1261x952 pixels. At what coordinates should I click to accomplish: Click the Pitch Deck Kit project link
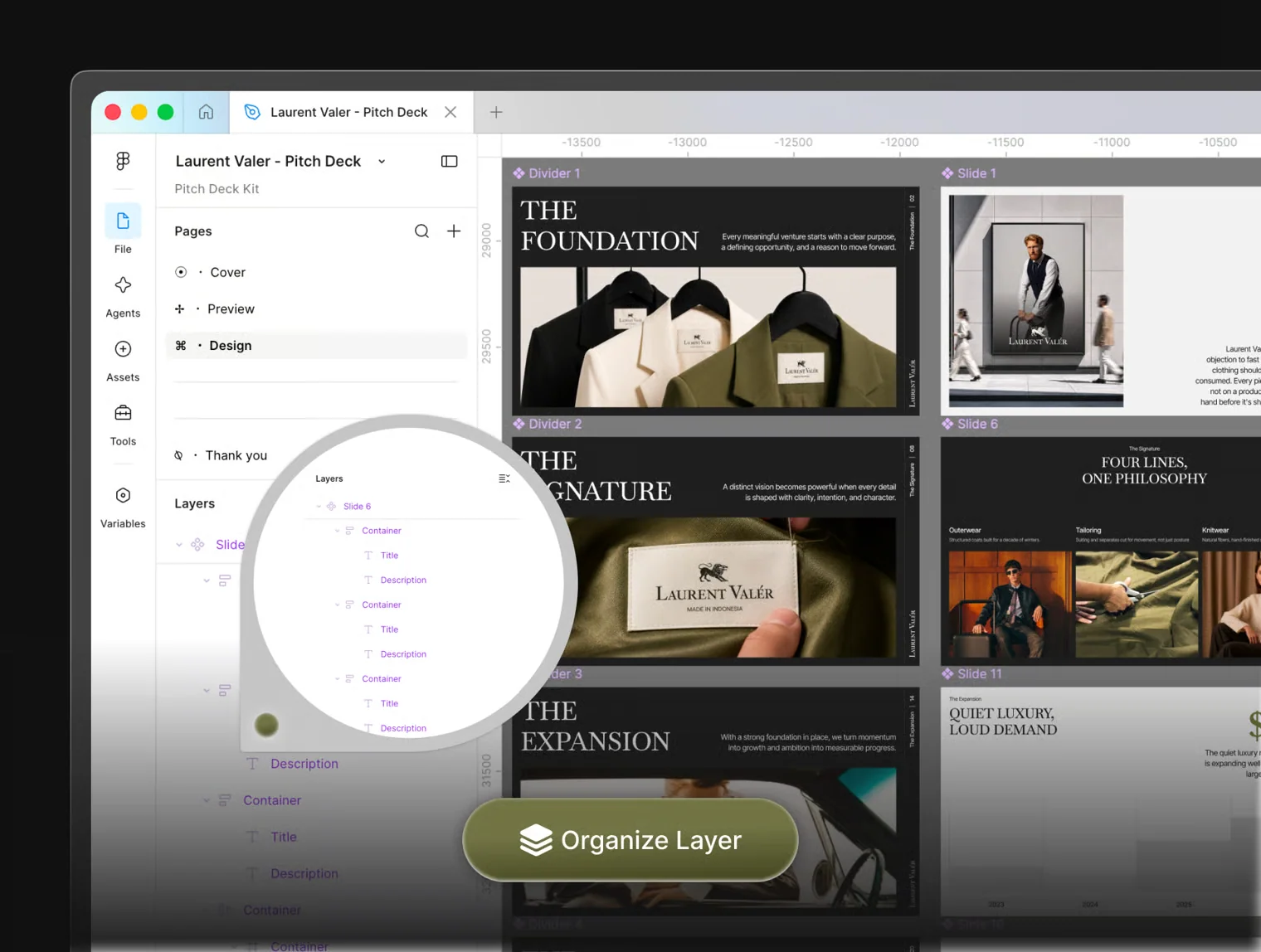pyautogui.click(x=217, y=189)
